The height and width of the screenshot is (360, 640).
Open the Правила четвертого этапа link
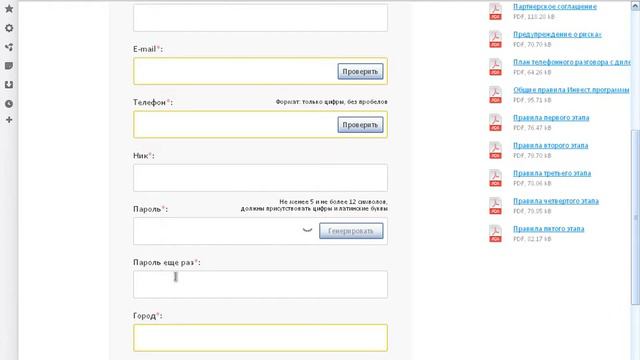pyautogui.click(x=556, y=201)
